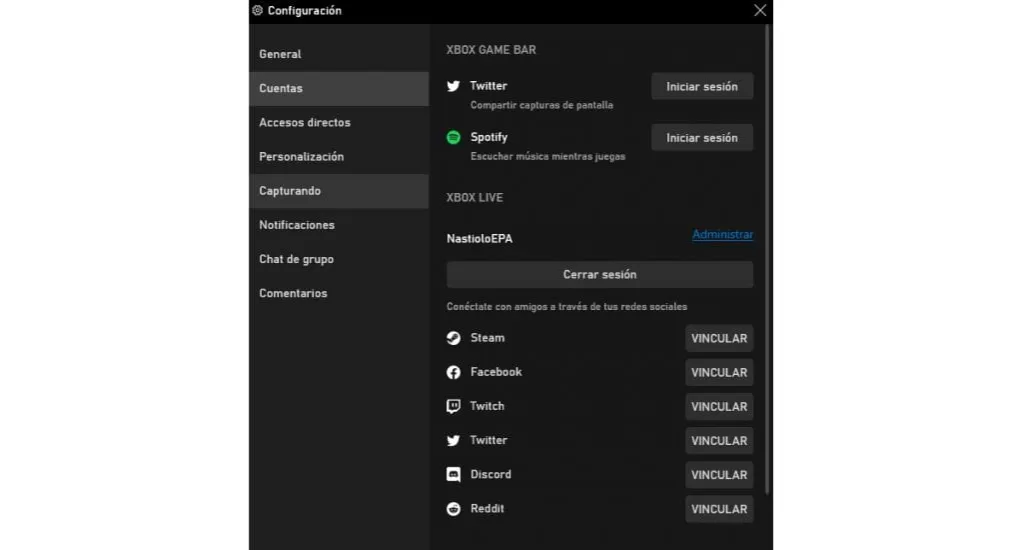Sign in to Spotify with Iniciar sesión
The width and height of the screenshot is (1023, 550).
click(702, 138)
